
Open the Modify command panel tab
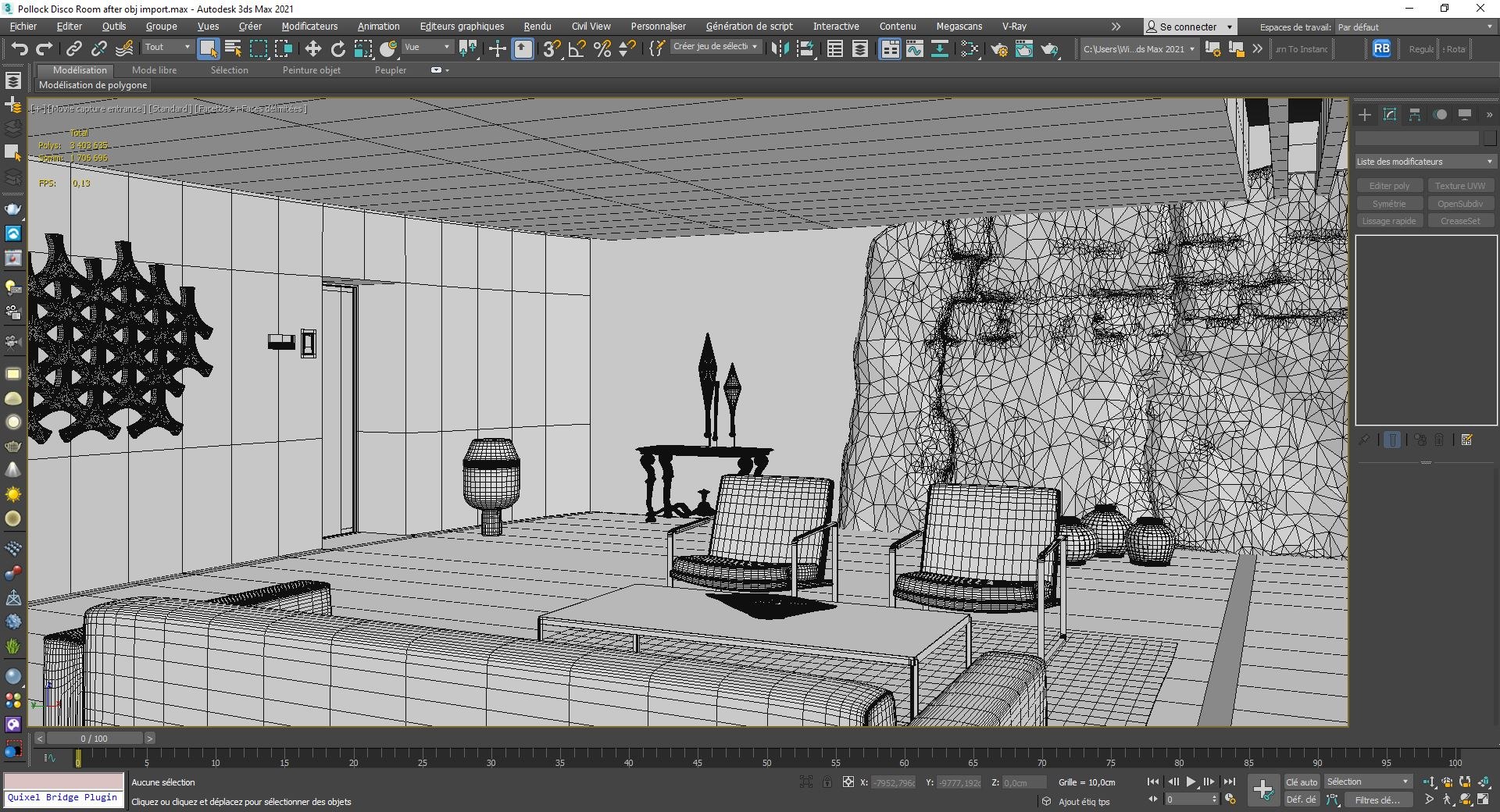tap(1390, 115)
